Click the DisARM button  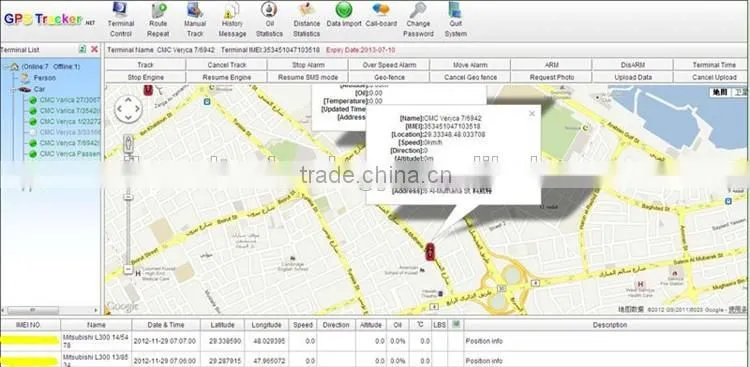coord(633,65)
